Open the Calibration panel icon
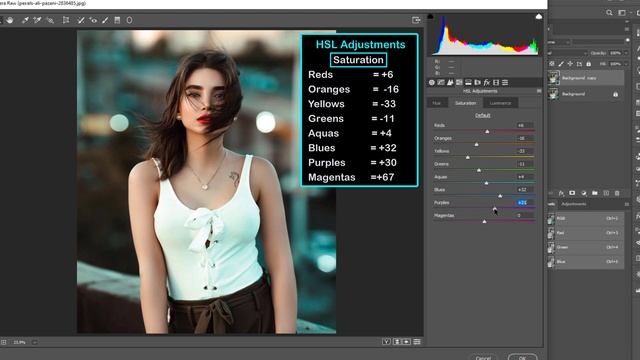Image resolution: width=640 pixels, height=360 pixels. (x=496, y=82)
